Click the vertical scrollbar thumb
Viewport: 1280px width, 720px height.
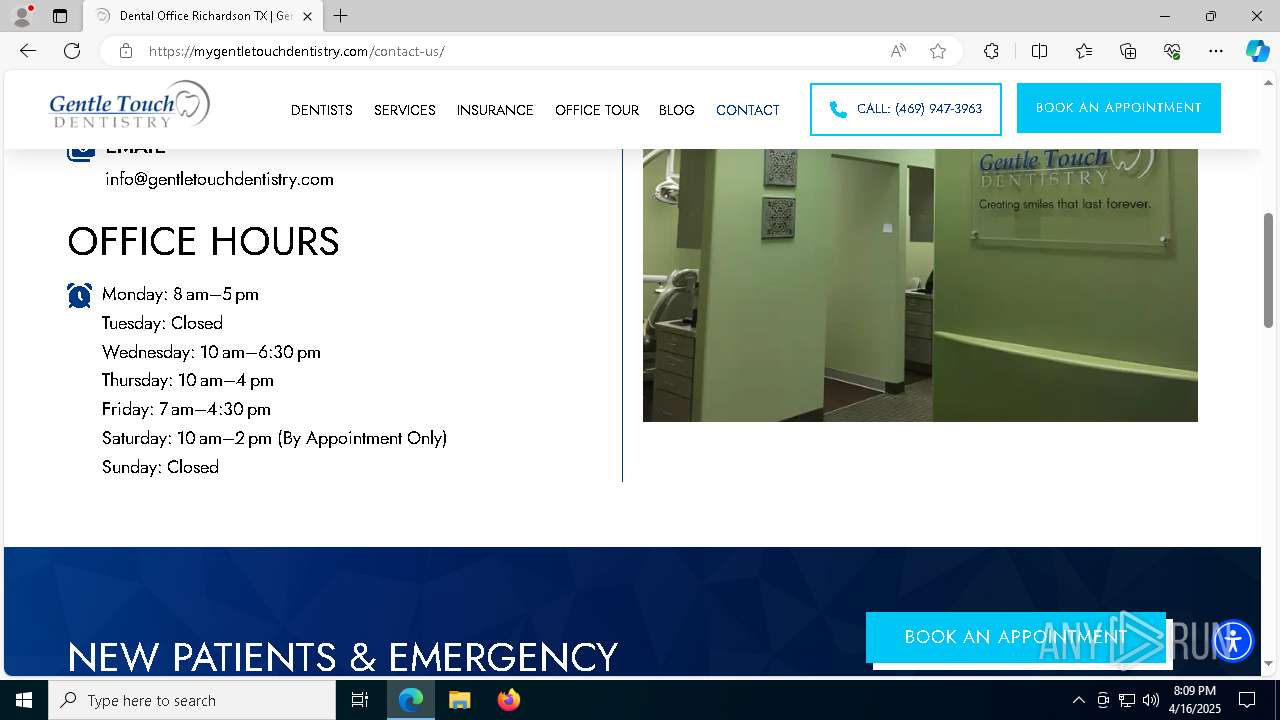click(x=1269, y=270)
